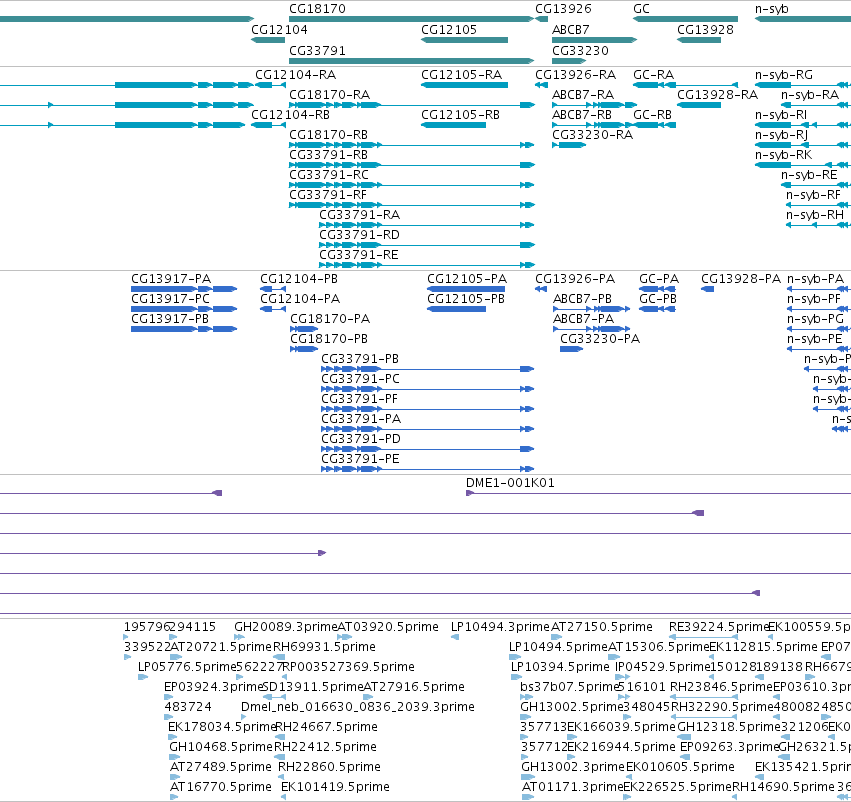This screenshot has height=802, width=851.
Task: Select the ABCB7 gene label
Action: [570, 29]
